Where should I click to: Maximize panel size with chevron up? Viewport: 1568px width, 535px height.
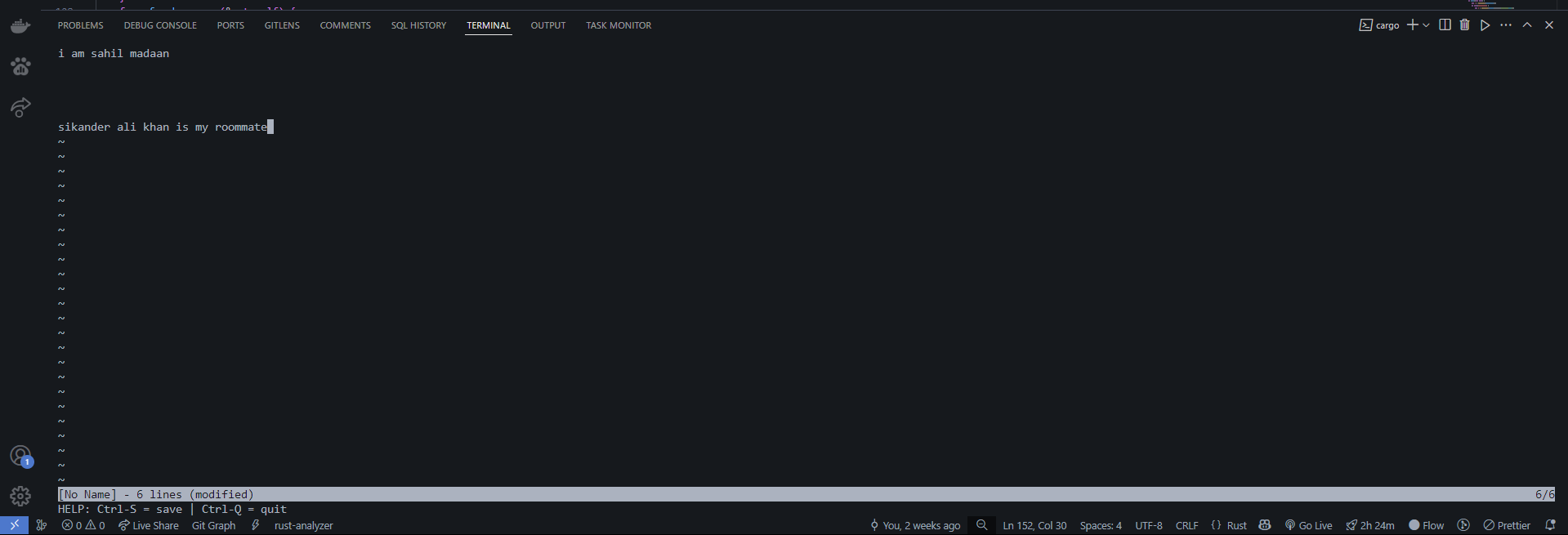pyautogui.click(x=1527, y=25)
